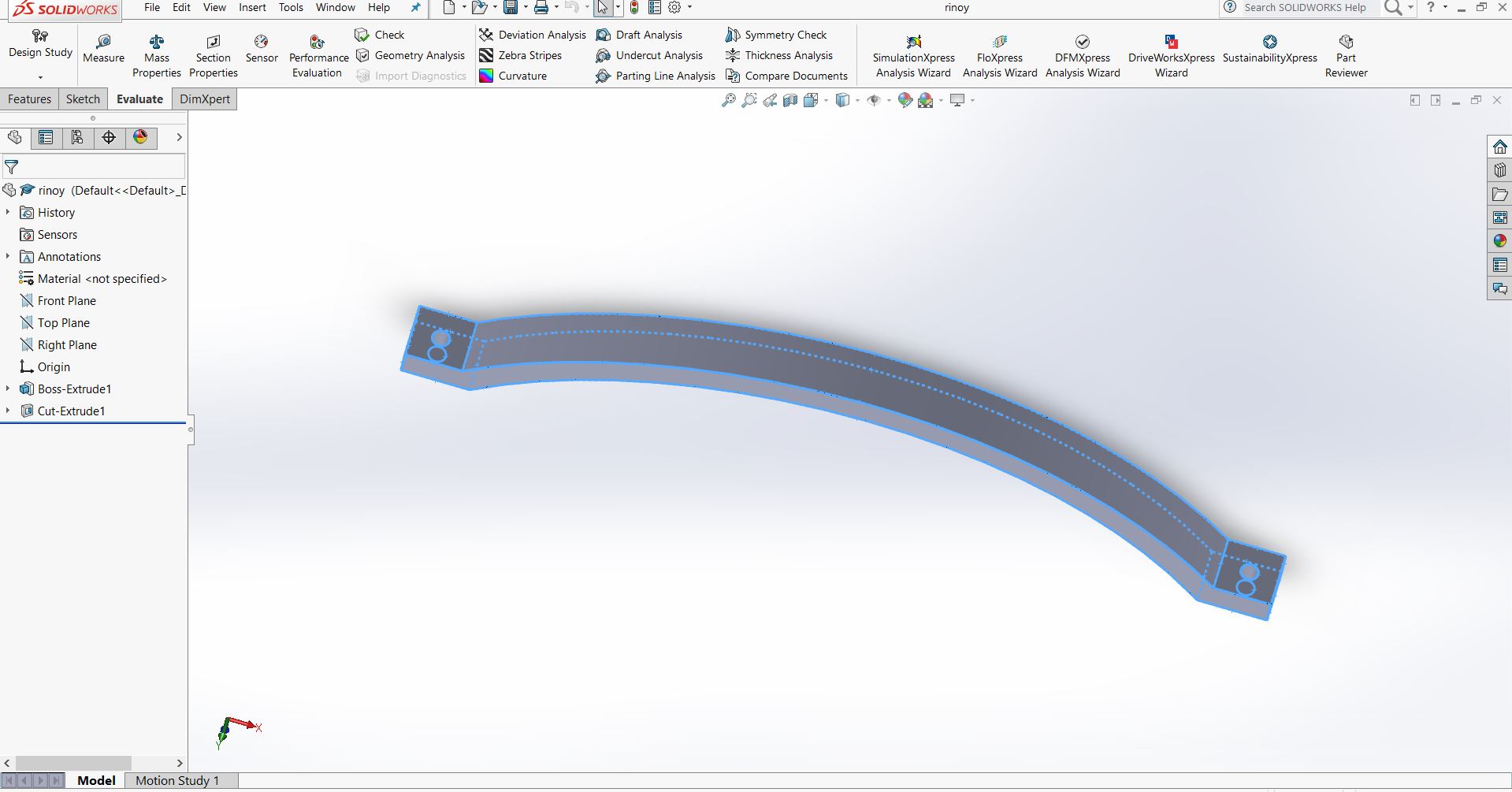The height and width of the screenshot is (792, 1512).
Task: Open Part Reviewer
Action: (1346, 56)
